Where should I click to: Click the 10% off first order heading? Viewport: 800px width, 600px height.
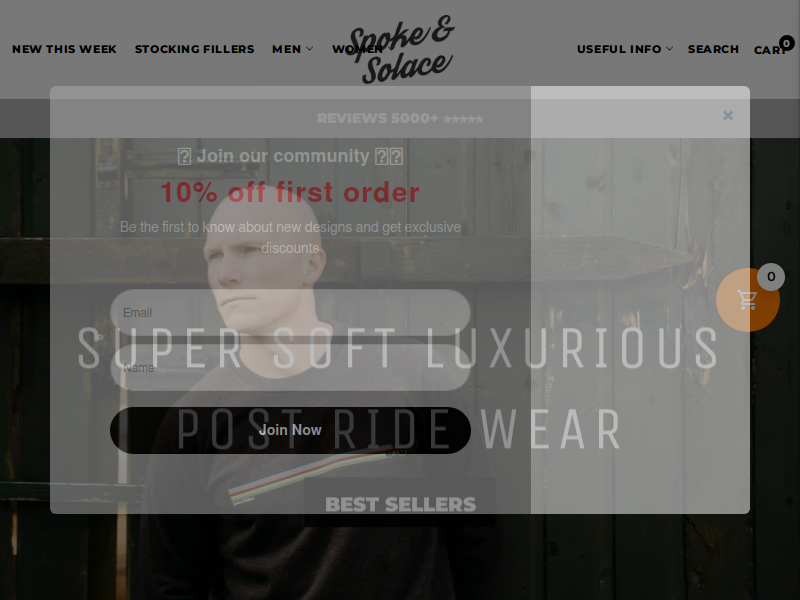click(x=290, y=192)
